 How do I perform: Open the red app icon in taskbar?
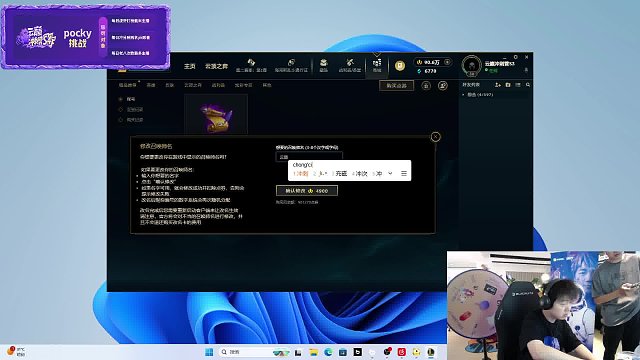click(402, 352)
